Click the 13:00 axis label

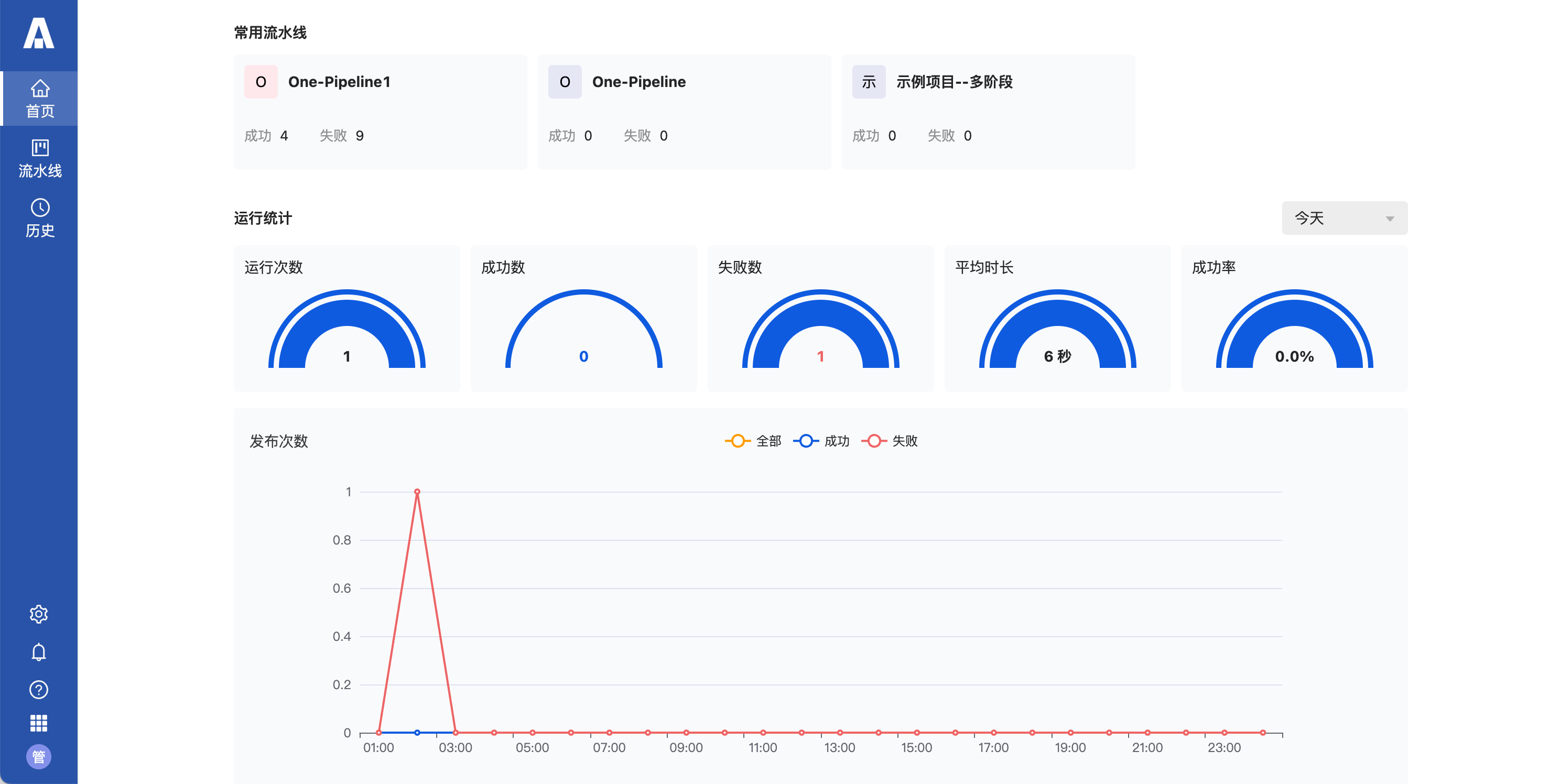(x=839, y=748)
